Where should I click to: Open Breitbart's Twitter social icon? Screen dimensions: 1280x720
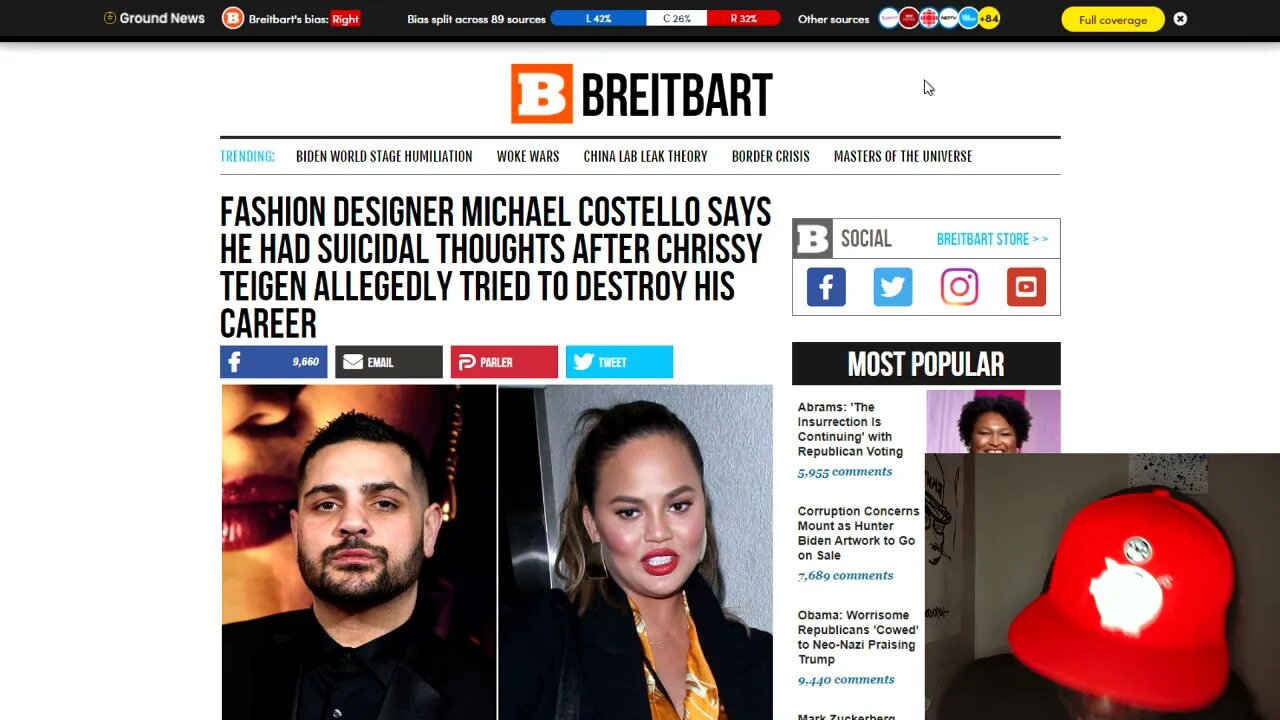coord(892,287)
